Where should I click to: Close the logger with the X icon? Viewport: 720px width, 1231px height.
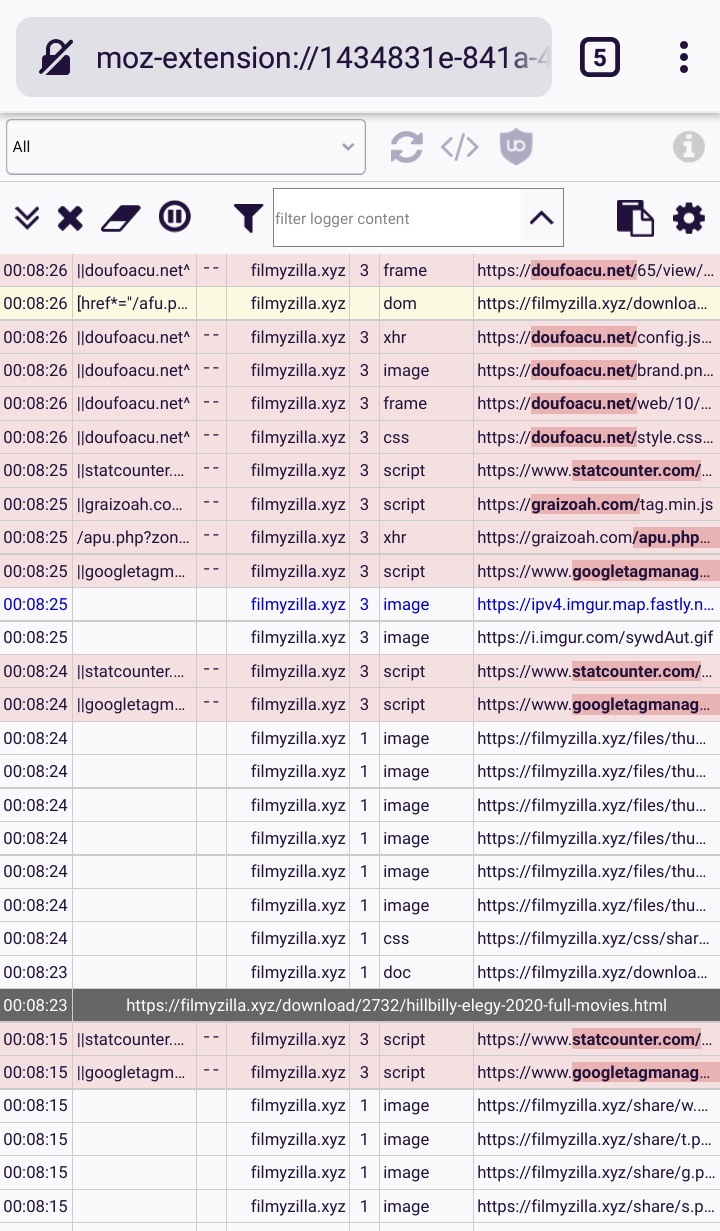click(x=70, y=218)
